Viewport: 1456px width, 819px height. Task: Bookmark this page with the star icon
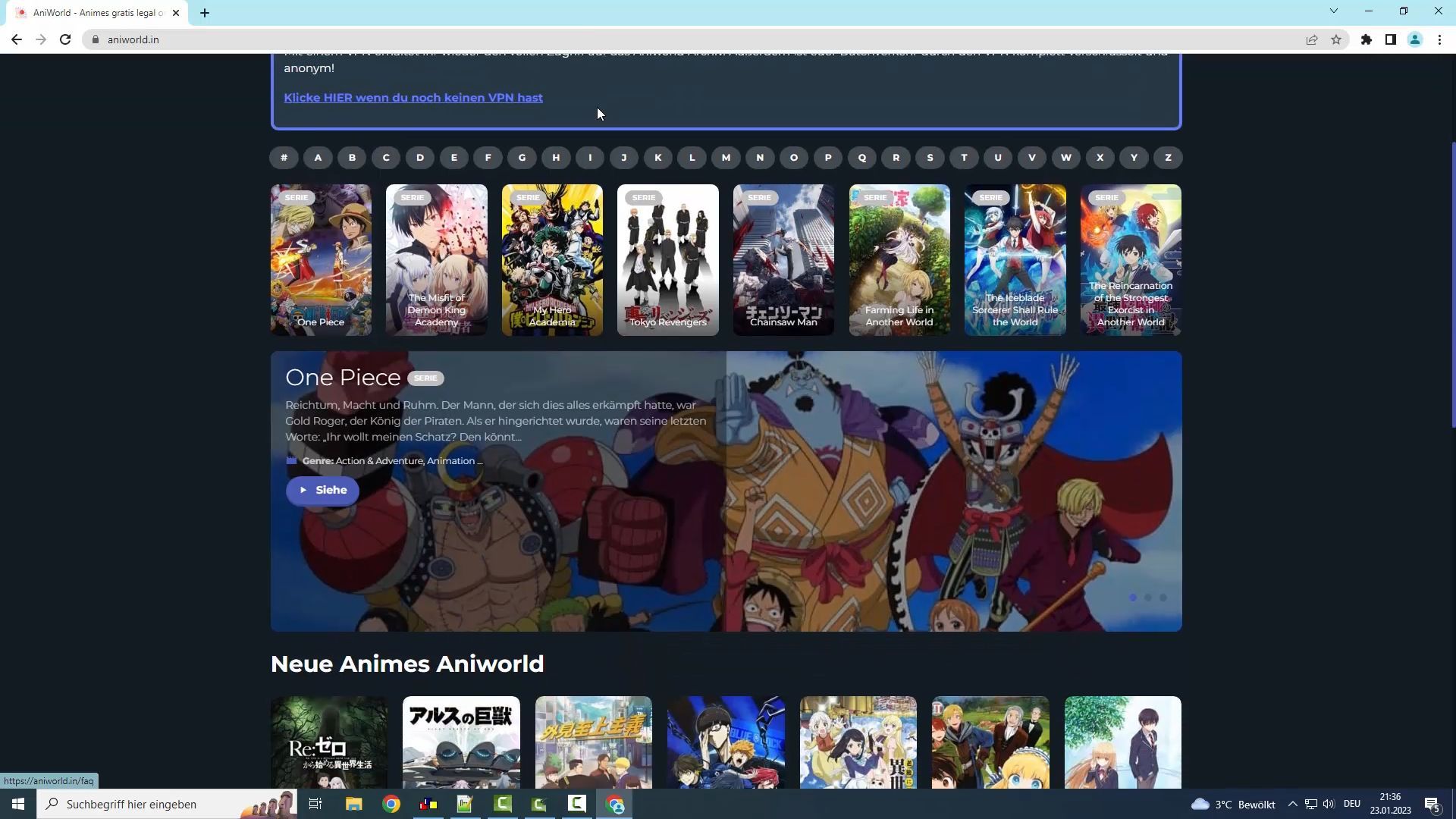pyautogui.click(x=1336, y=39)
